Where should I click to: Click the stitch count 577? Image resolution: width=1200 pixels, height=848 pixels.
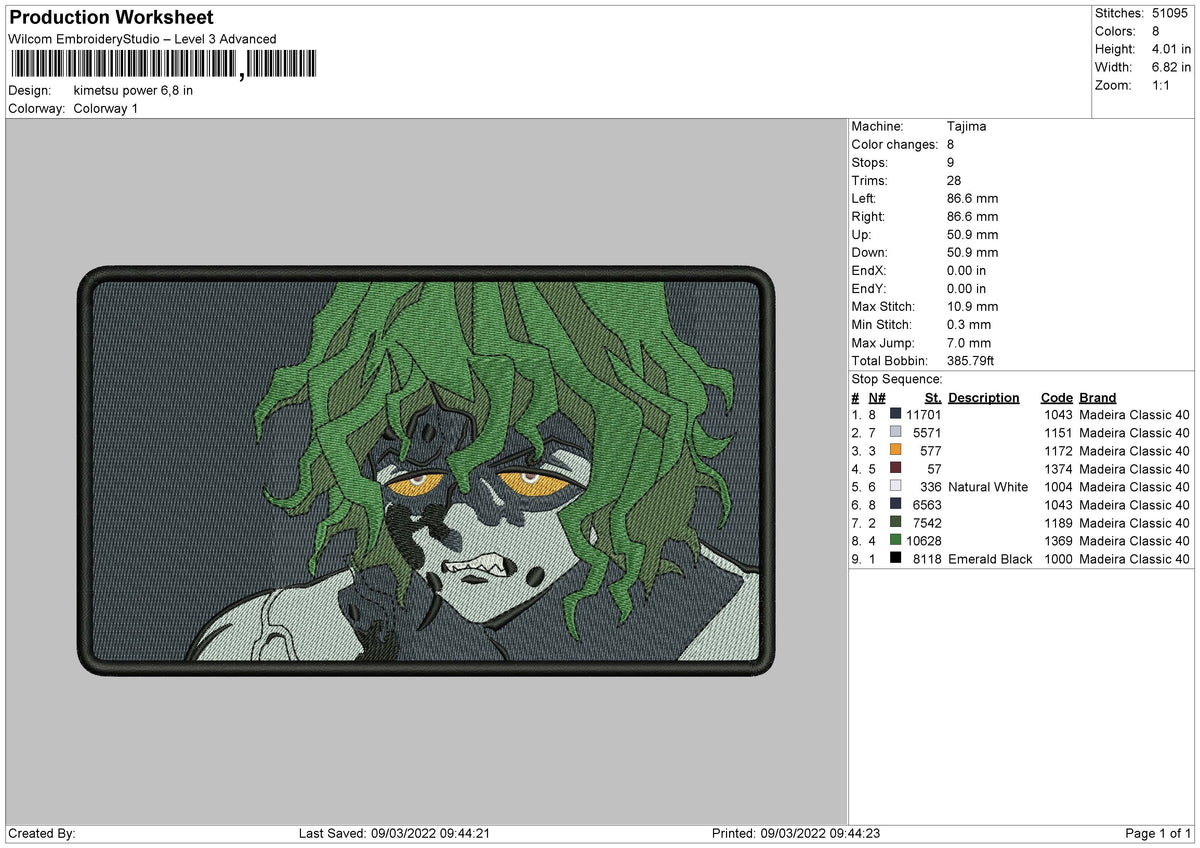[x=931, y=450]
